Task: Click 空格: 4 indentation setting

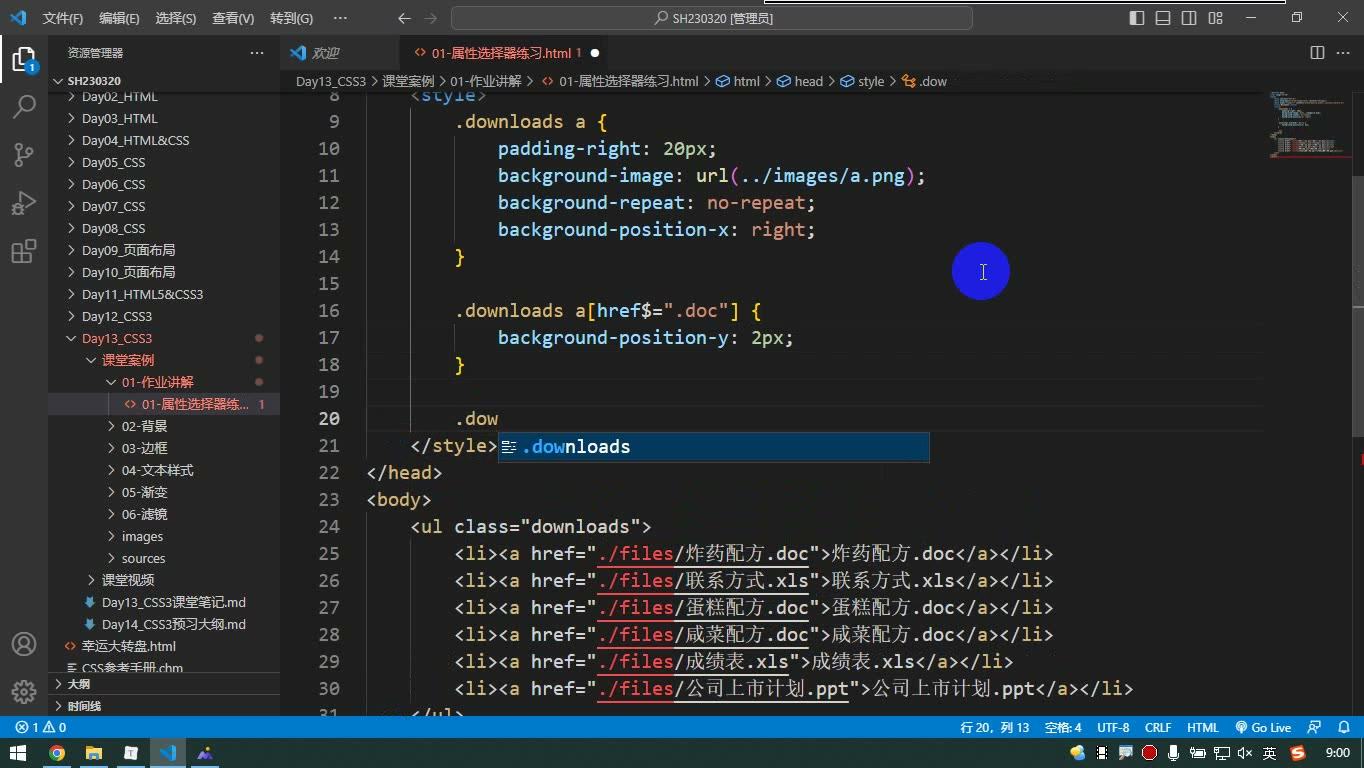Action: (1063, 728)
